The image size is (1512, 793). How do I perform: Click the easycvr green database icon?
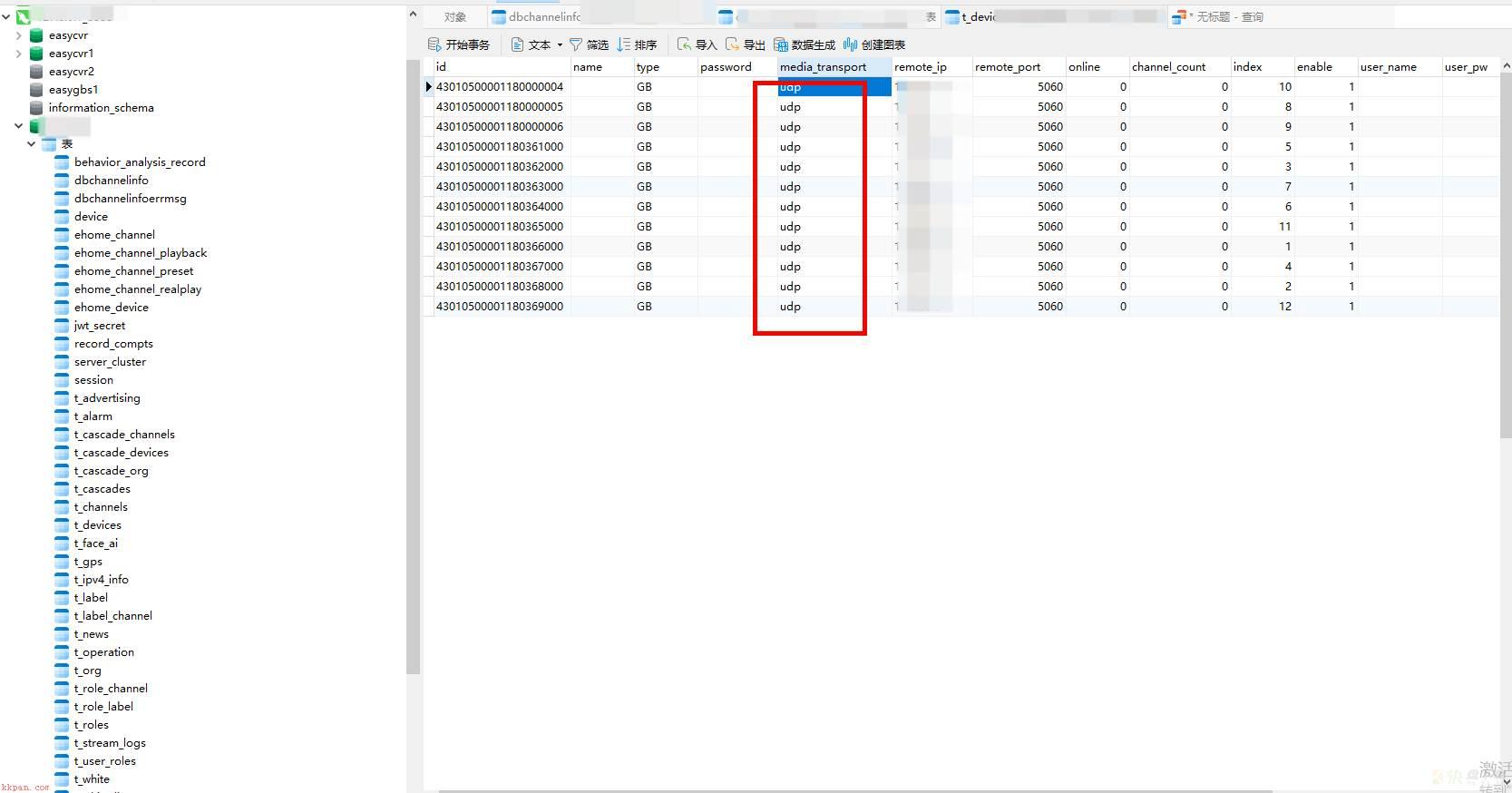(36, 35)
